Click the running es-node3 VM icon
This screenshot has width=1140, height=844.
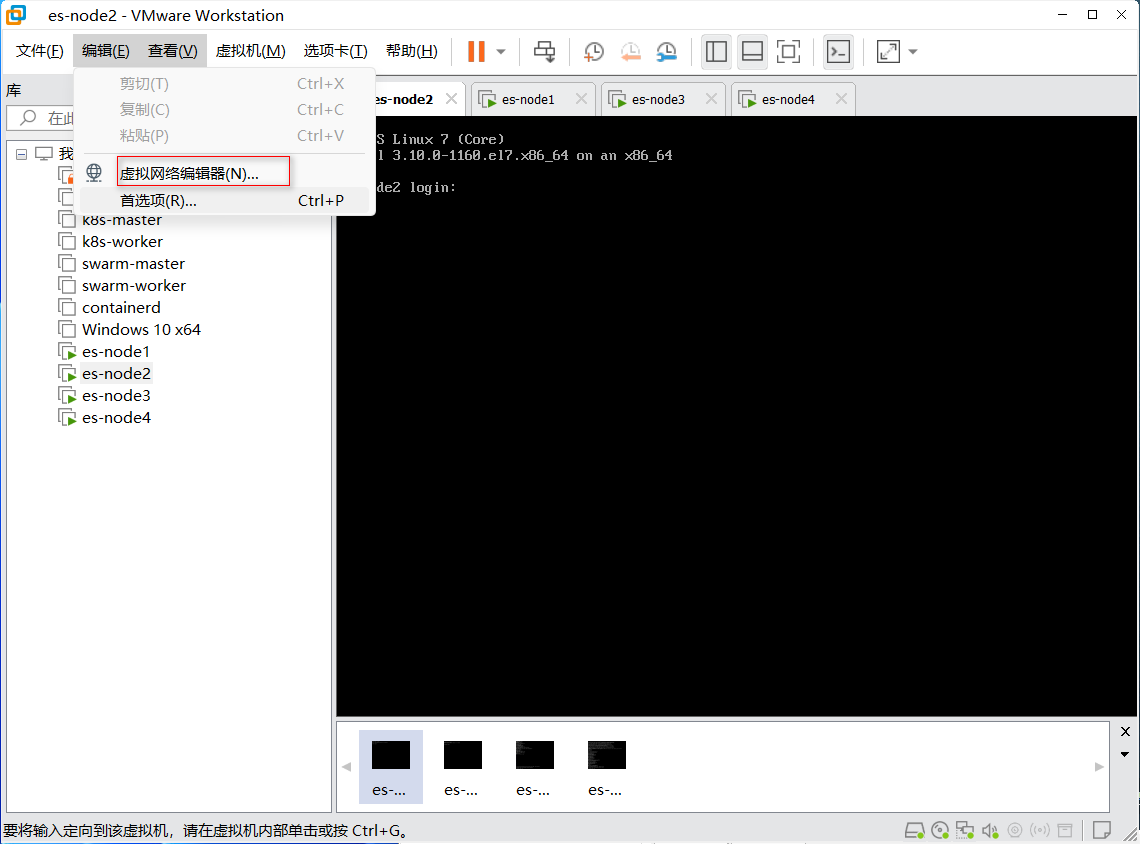[68, 395]
